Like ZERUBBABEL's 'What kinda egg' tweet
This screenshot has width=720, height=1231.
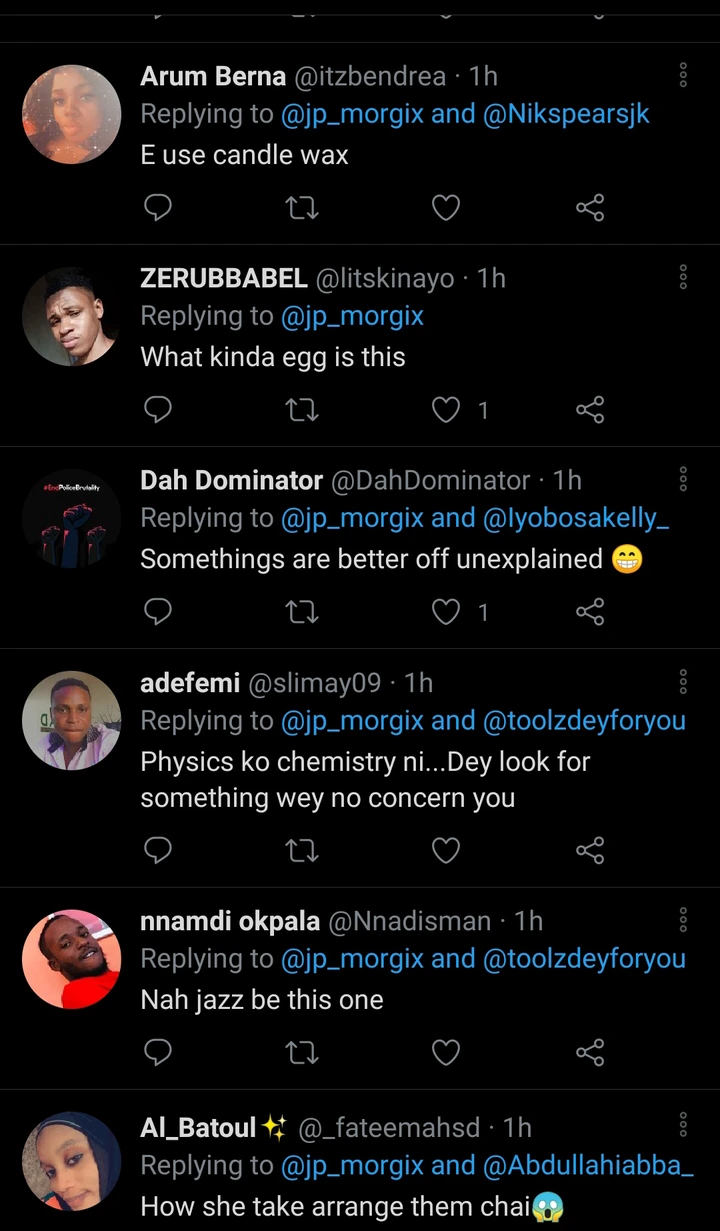[x=445, y=409]
